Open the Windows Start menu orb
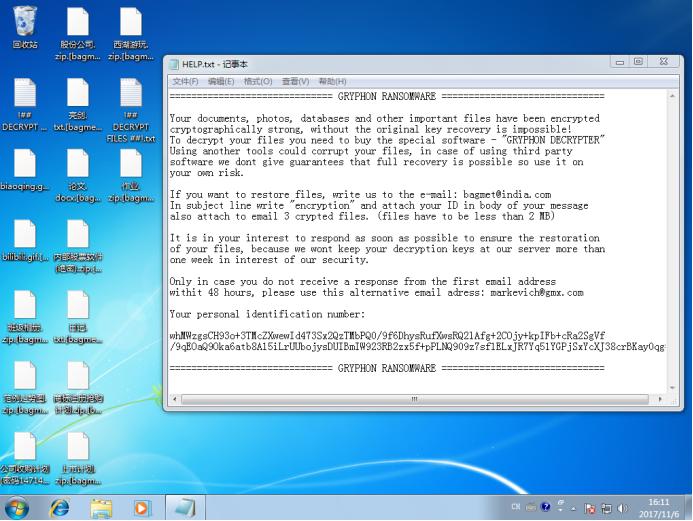Viewport: 693px width, 521px height. (x=17, y=508)
